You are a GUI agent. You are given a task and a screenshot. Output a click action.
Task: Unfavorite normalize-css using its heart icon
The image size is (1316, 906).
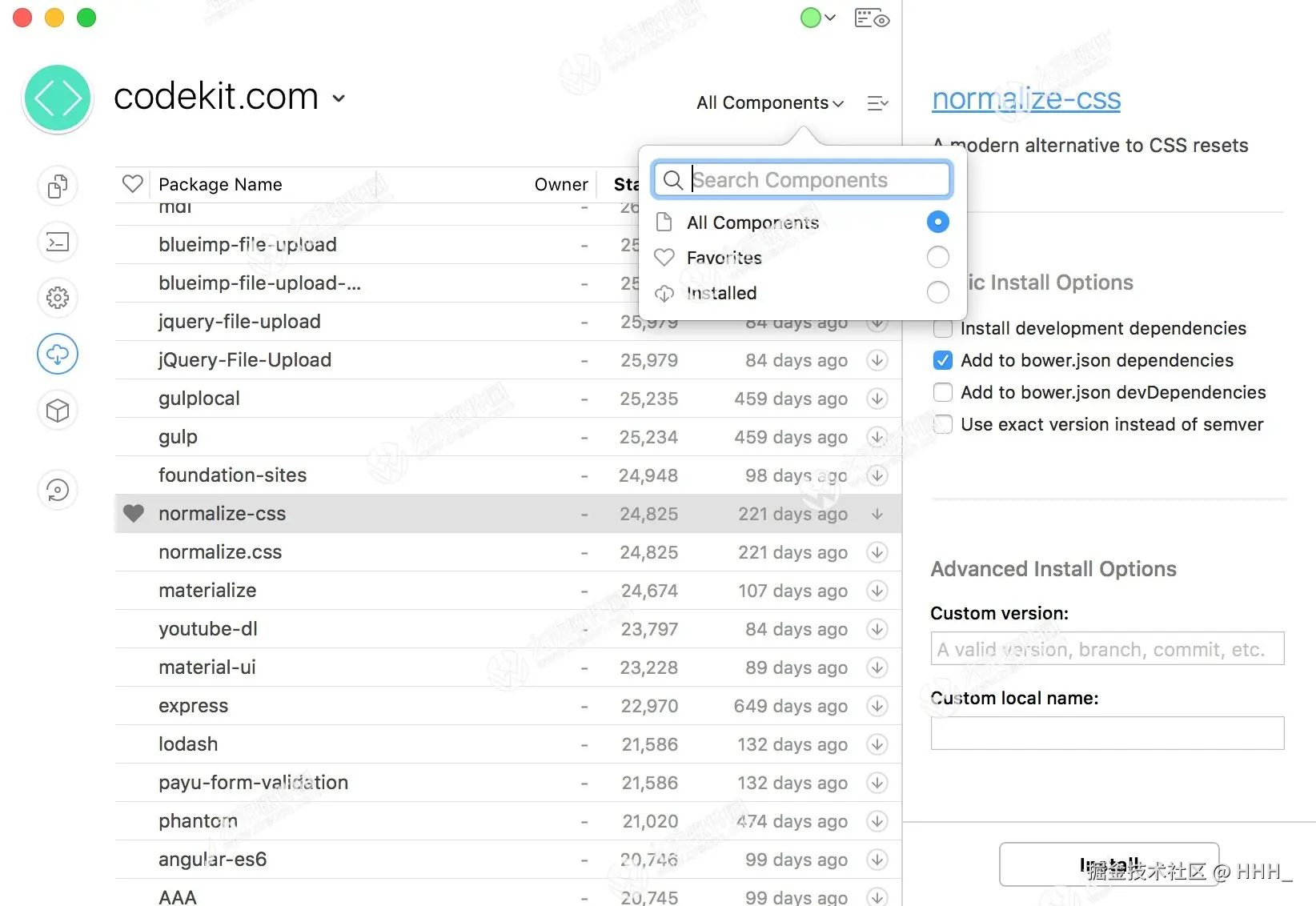pos(134,513)
